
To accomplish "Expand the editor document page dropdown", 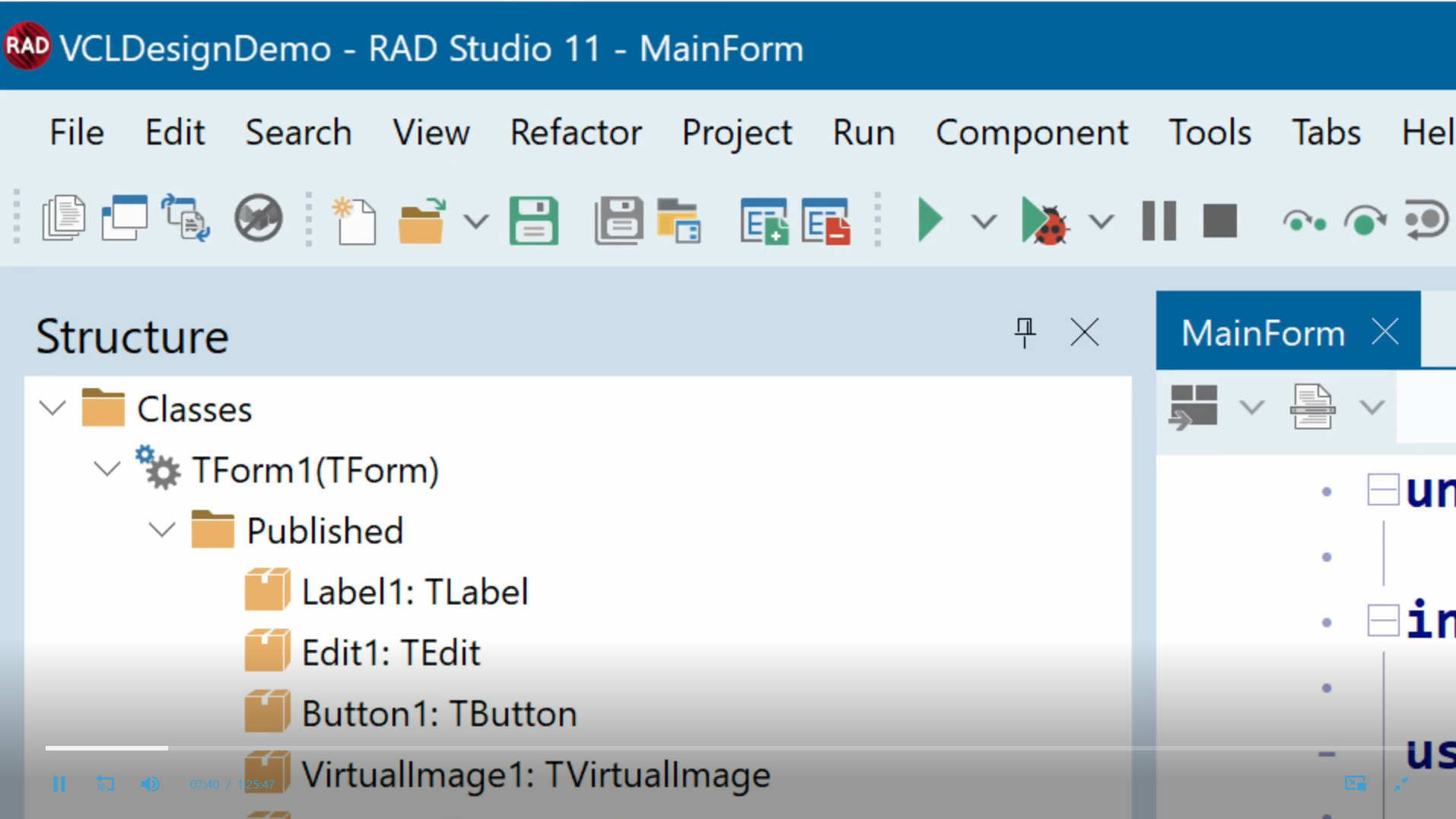I will point(1372,407).
